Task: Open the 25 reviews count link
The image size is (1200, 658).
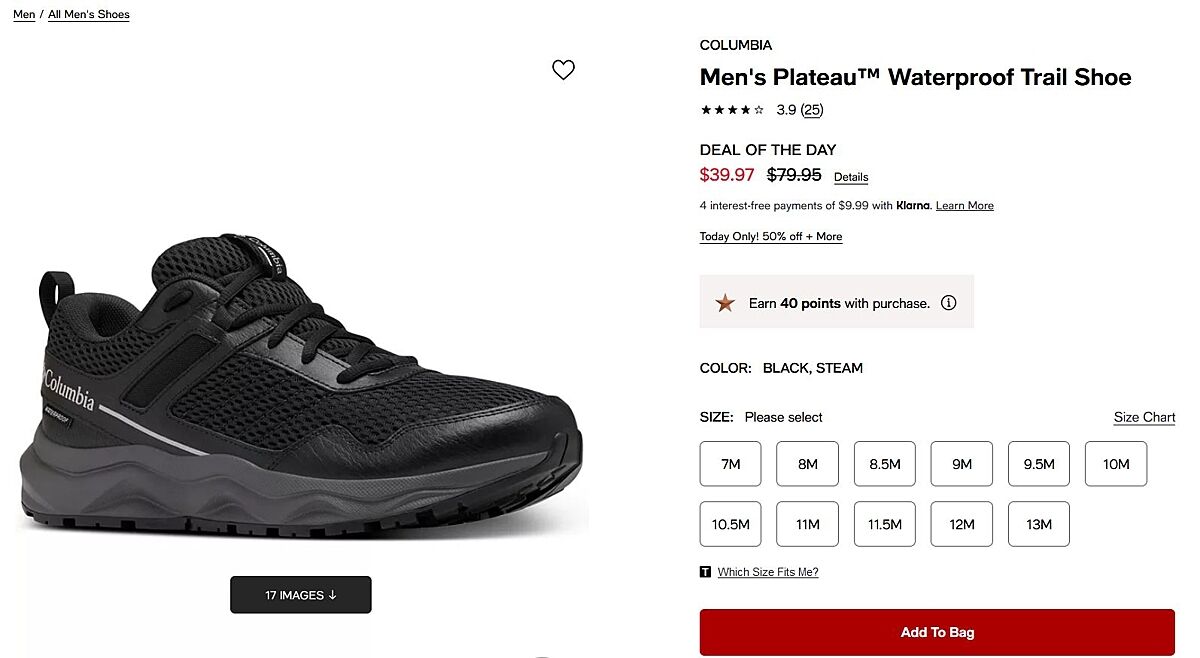Action: [812, 110]
